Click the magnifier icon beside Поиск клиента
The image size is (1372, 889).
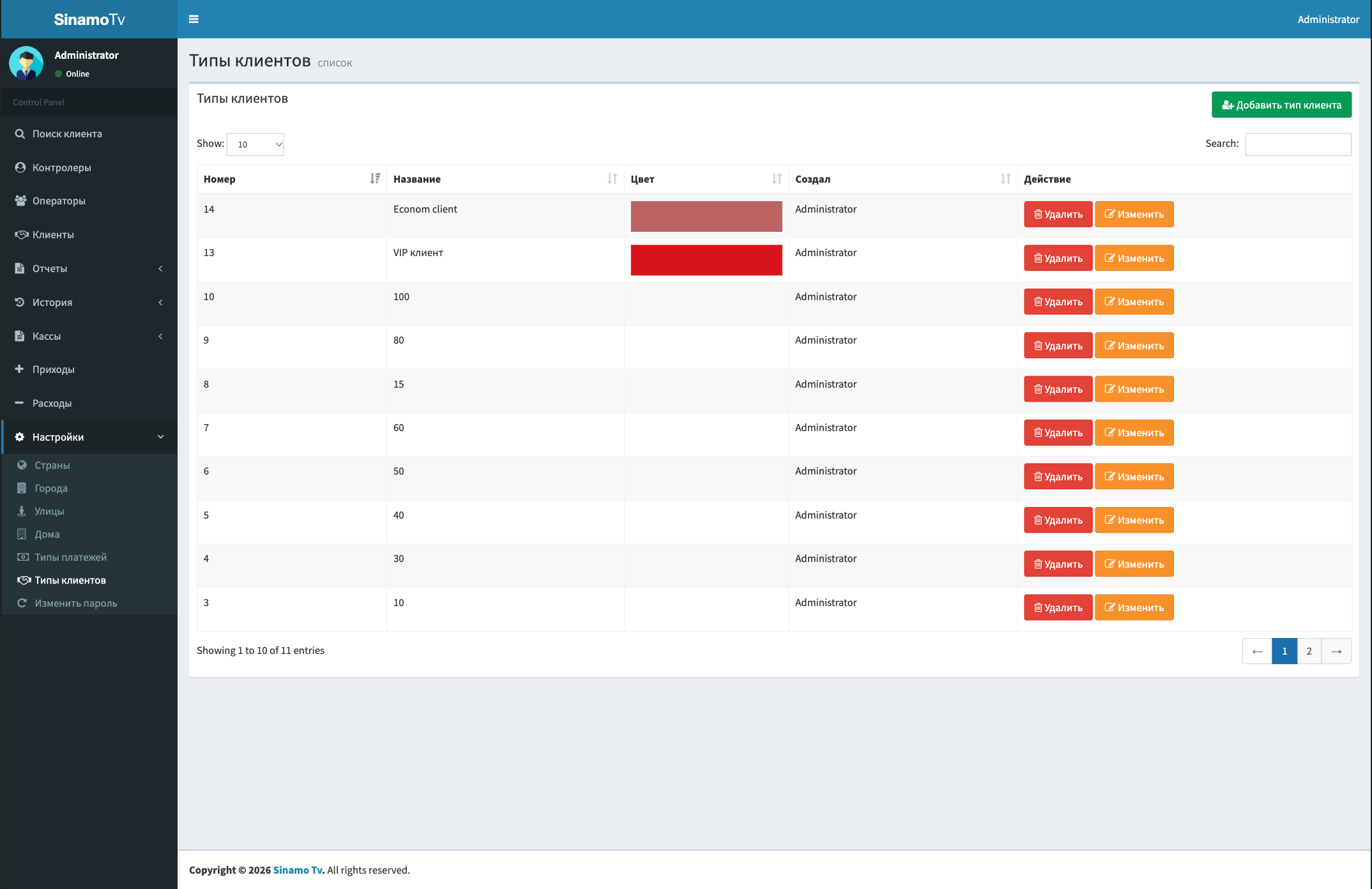tap(20, 133)
